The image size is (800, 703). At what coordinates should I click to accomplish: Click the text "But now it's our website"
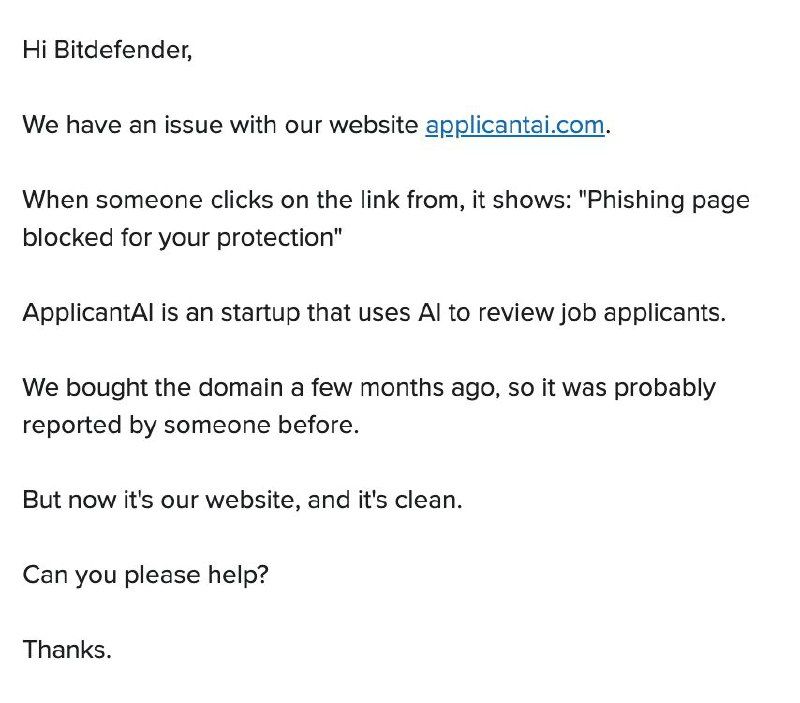pos(160,499)
